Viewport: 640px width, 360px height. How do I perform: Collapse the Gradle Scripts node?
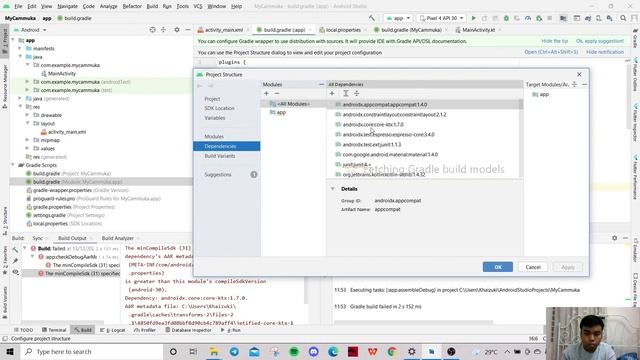point(13,165)
